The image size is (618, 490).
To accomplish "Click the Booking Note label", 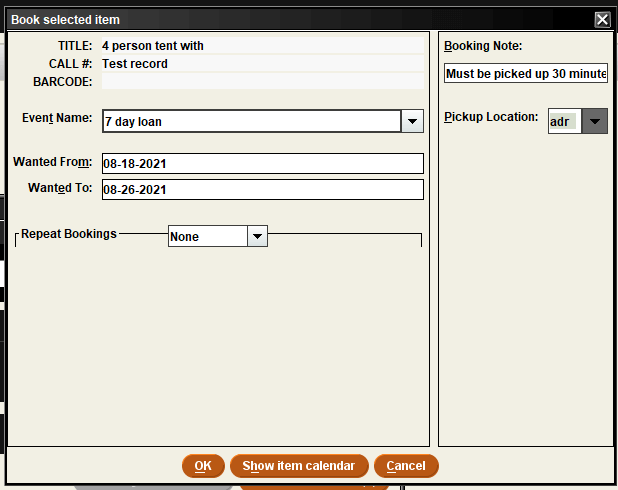I will point(483,46).
